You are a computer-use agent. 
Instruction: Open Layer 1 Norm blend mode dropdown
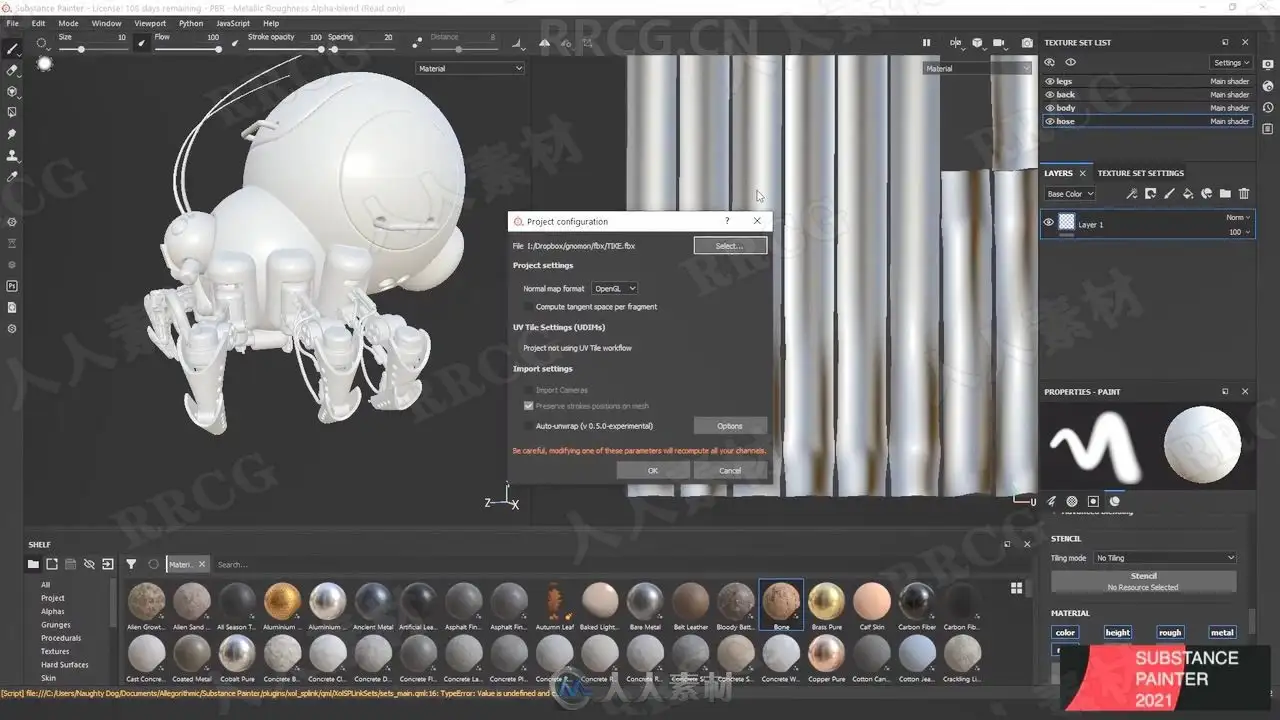1238,217
